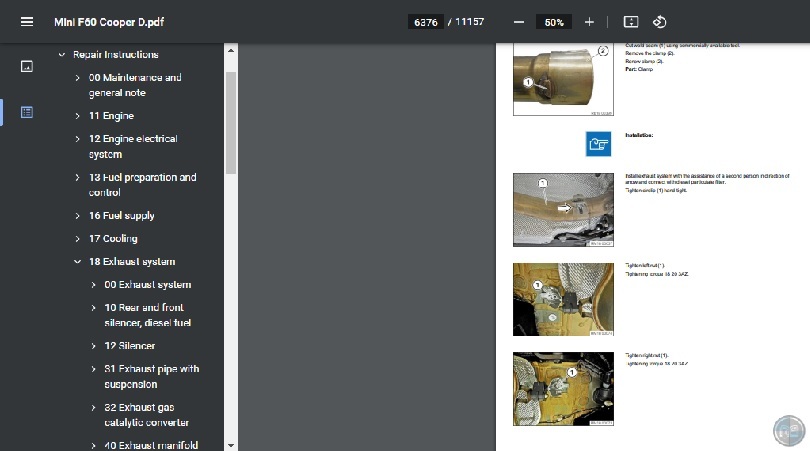Expand 12 Engine electrical system
Image resolution: width=810 pixels, height=451 pixels.
click(x=77, y=139)
